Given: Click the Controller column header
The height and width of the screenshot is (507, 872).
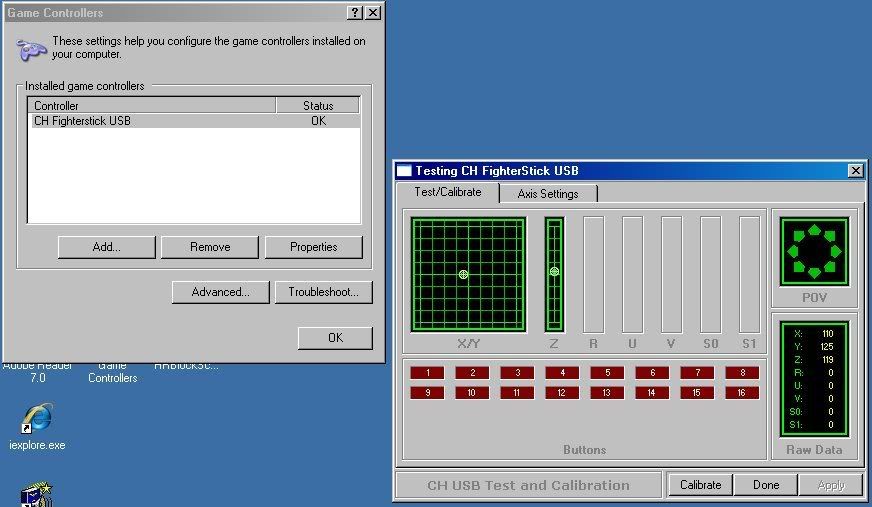Looking at the screenshot, I should 152,106.
